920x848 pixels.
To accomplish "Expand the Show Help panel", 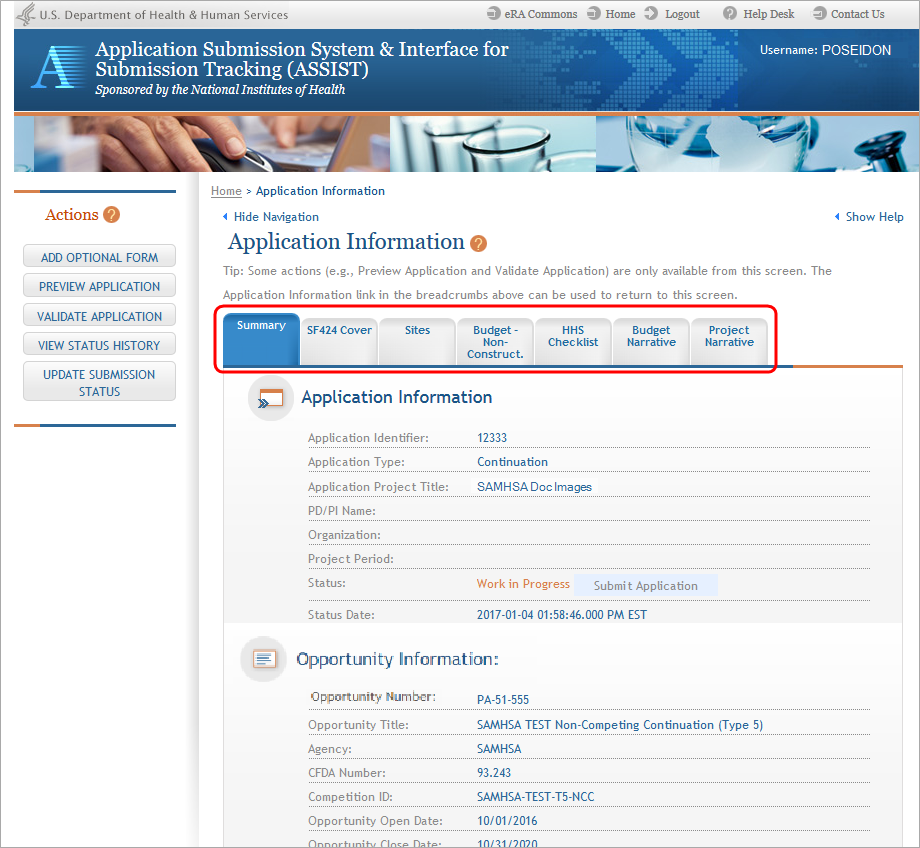I will [x=869, y=217].
